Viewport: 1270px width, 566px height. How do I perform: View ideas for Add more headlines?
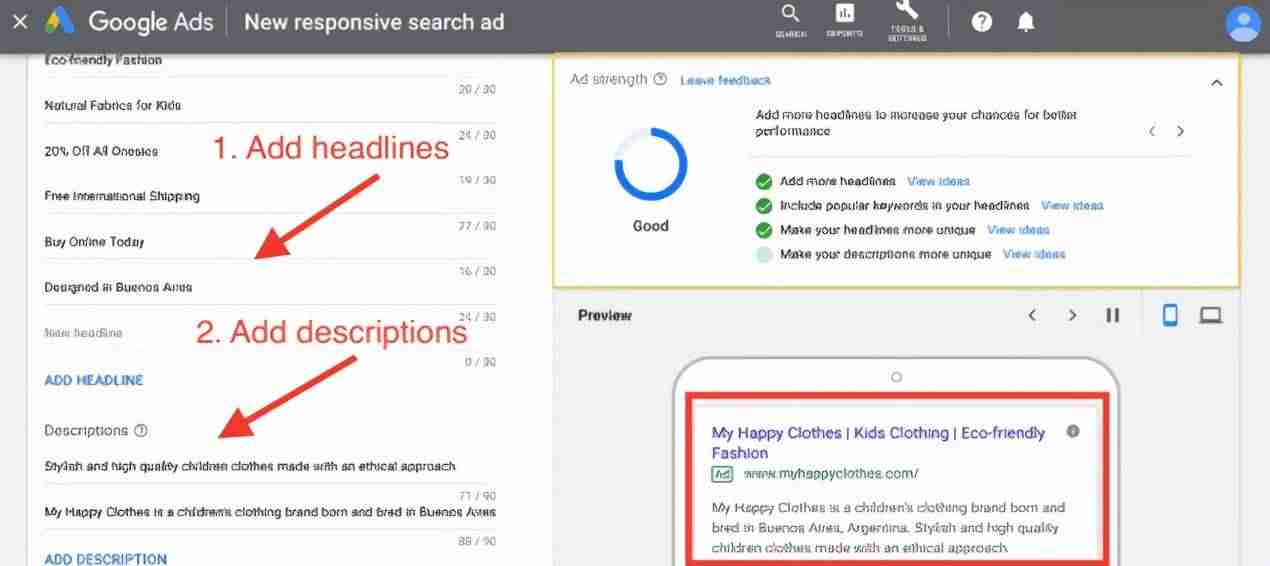(938, 181)
